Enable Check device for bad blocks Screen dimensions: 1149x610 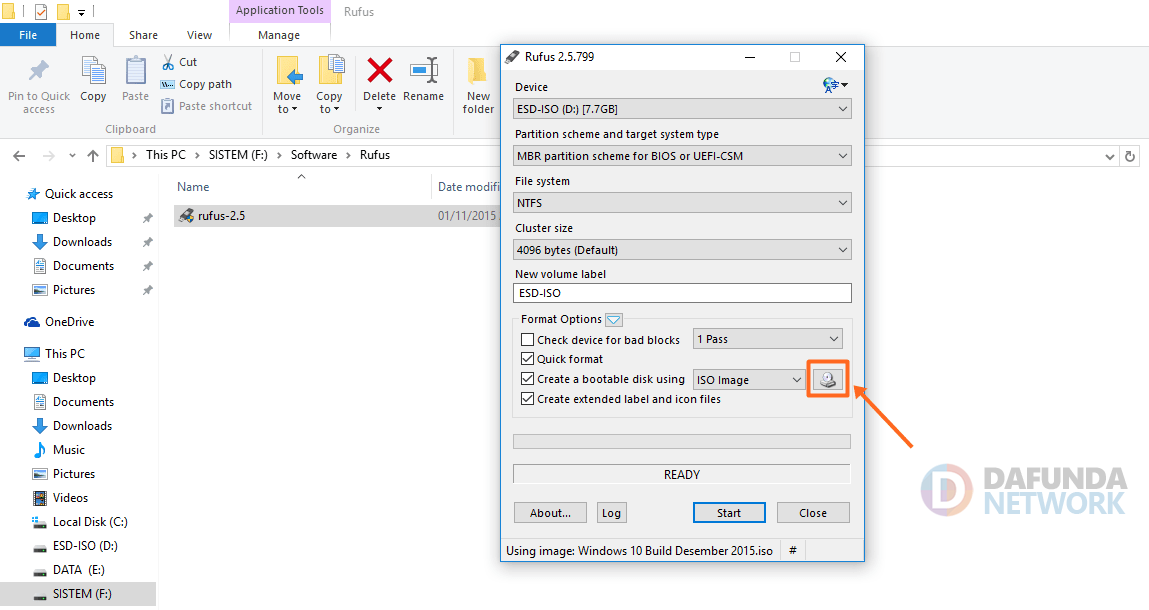pyautogui.click(x=528, y=340)
